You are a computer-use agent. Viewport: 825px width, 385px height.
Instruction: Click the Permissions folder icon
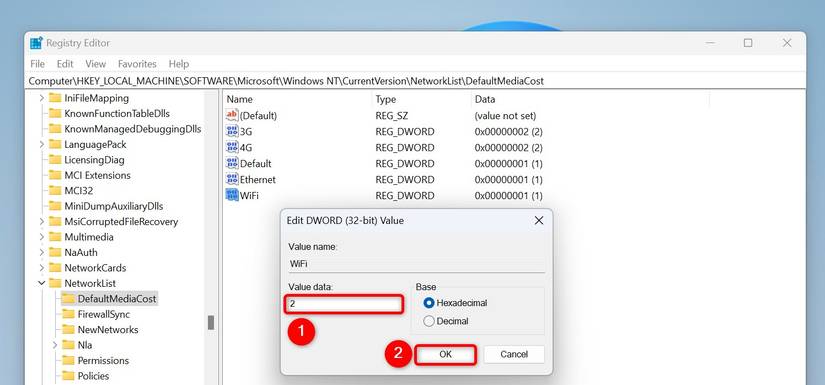point(68,360)
